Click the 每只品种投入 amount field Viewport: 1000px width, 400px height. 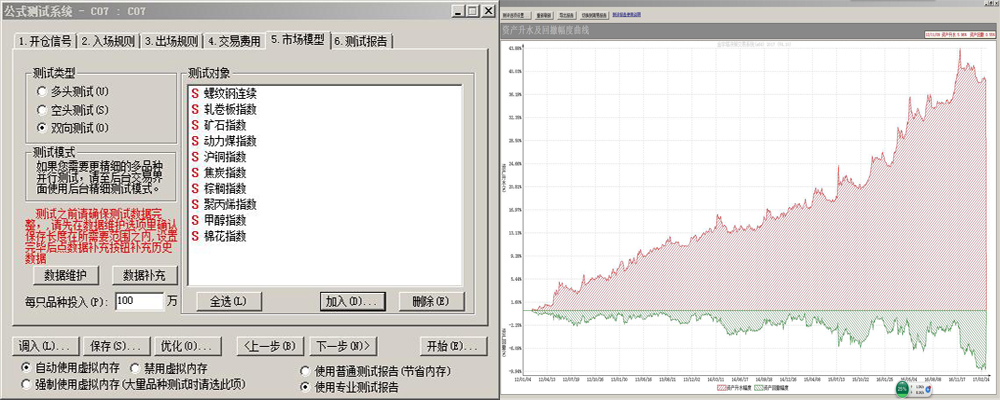click(138, 300)
